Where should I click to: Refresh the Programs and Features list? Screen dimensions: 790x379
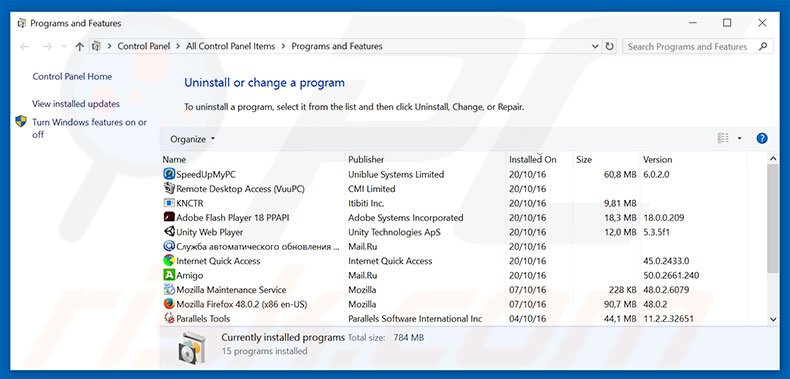coord(610,46)
